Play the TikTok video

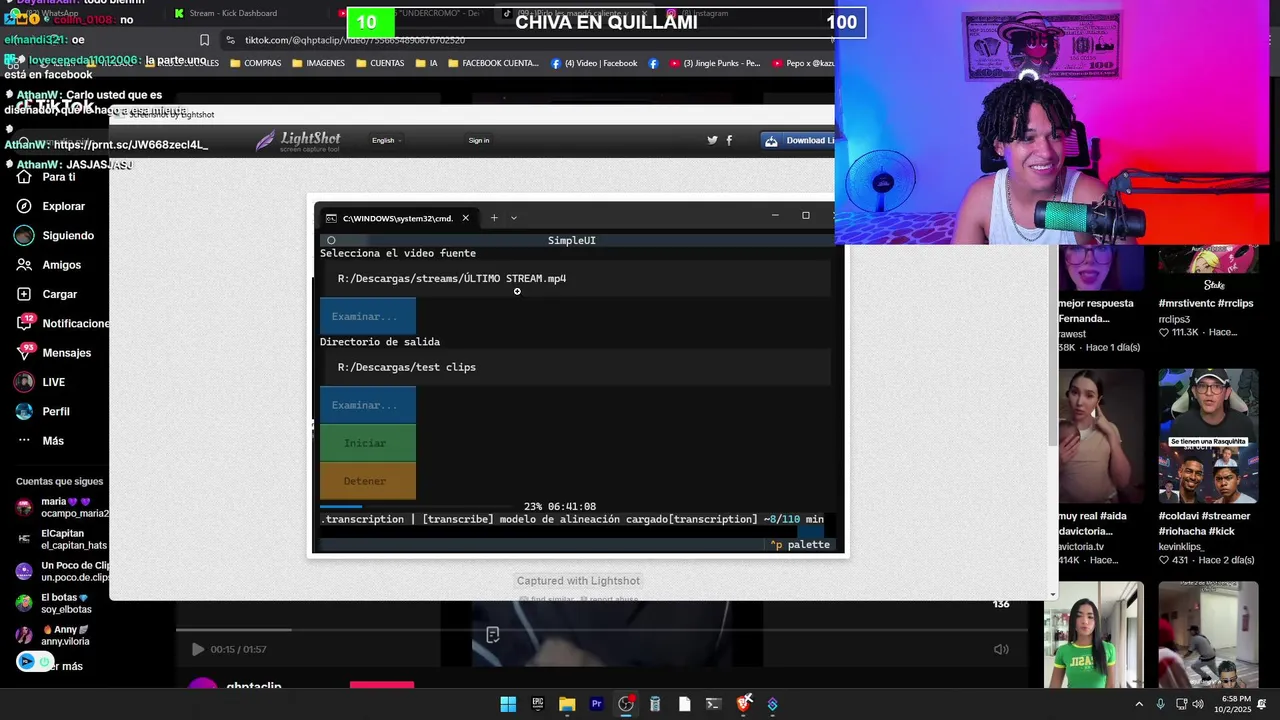[x=197, y=649]
